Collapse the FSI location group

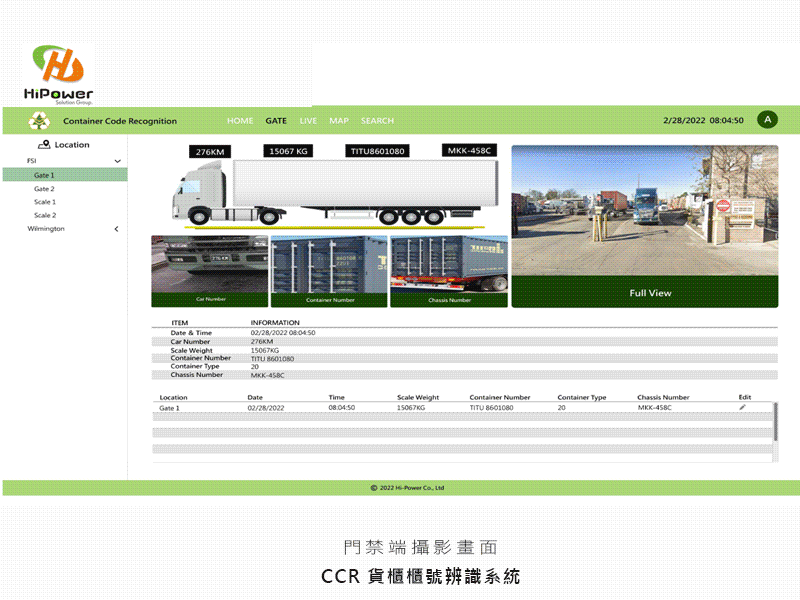tap(117, 161)
